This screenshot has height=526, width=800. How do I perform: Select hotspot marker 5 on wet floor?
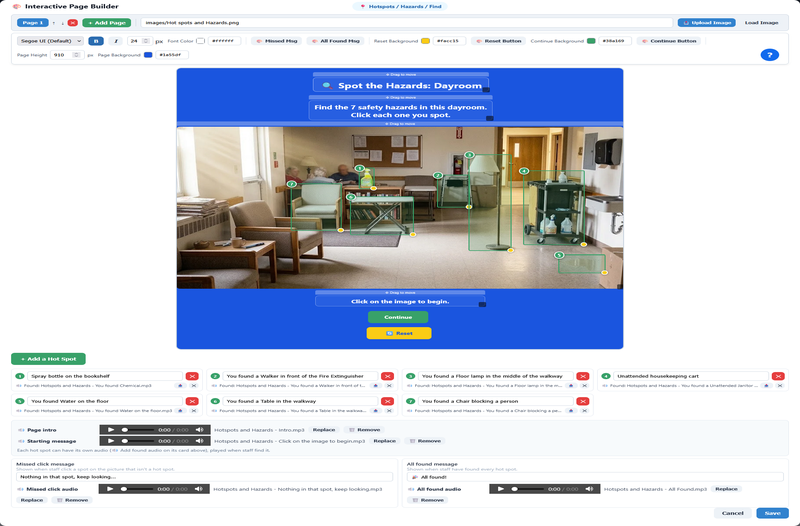click(x=559, y=255)
